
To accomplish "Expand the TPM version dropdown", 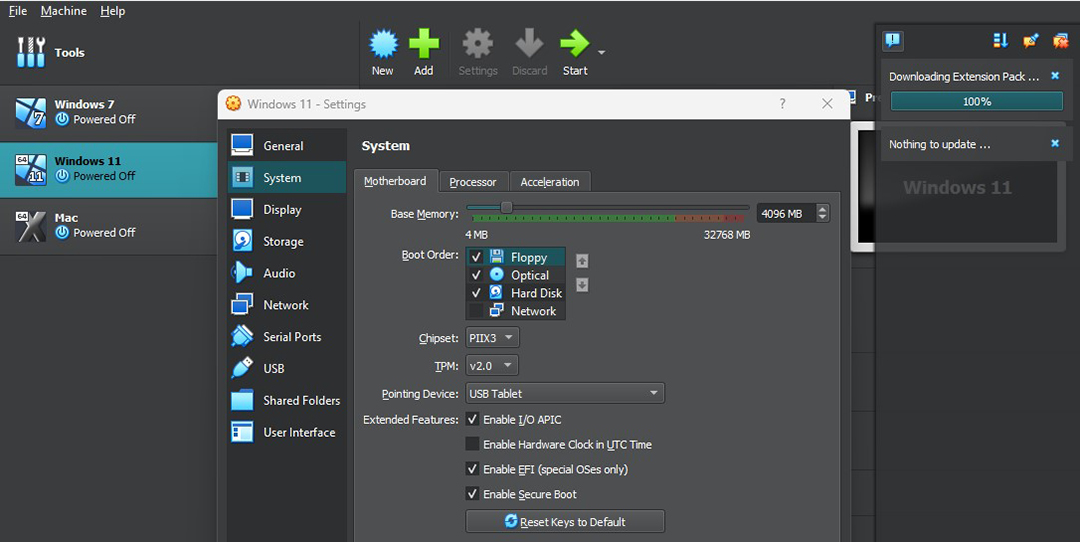I will (492, 366).
